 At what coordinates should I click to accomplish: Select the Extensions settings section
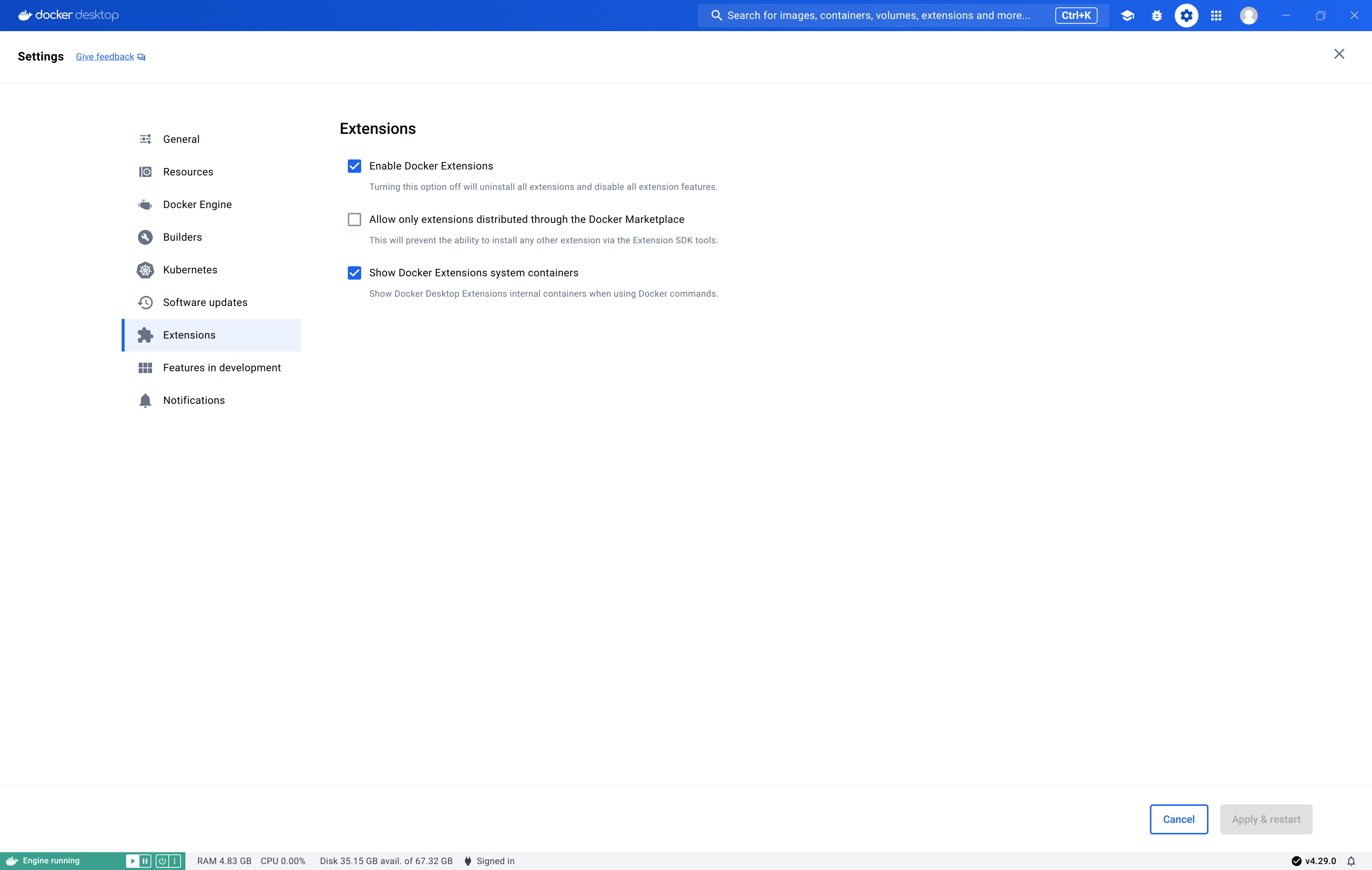click(211, 335)
